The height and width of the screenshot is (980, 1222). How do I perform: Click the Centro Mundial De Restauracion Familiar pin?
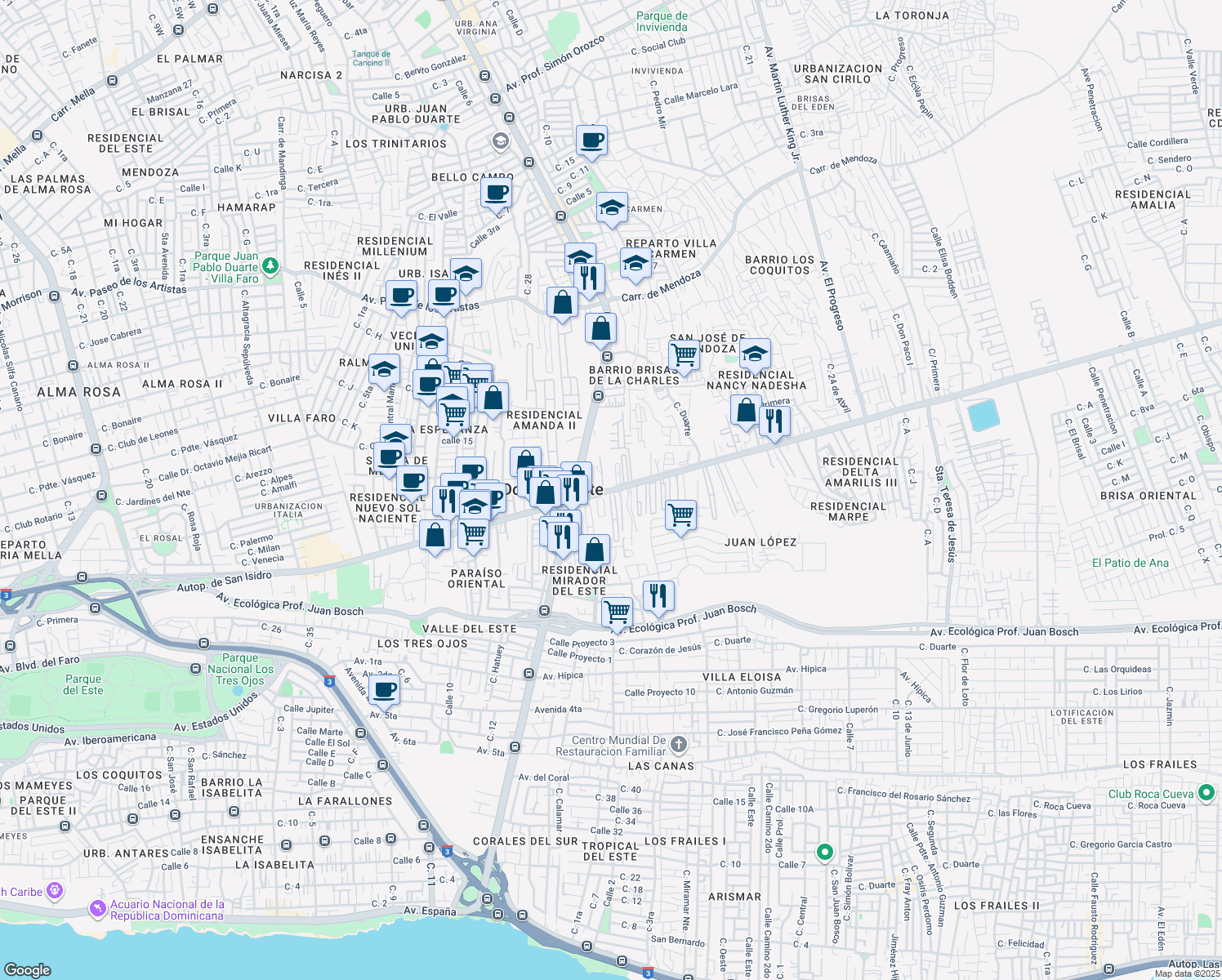point(679,744)
